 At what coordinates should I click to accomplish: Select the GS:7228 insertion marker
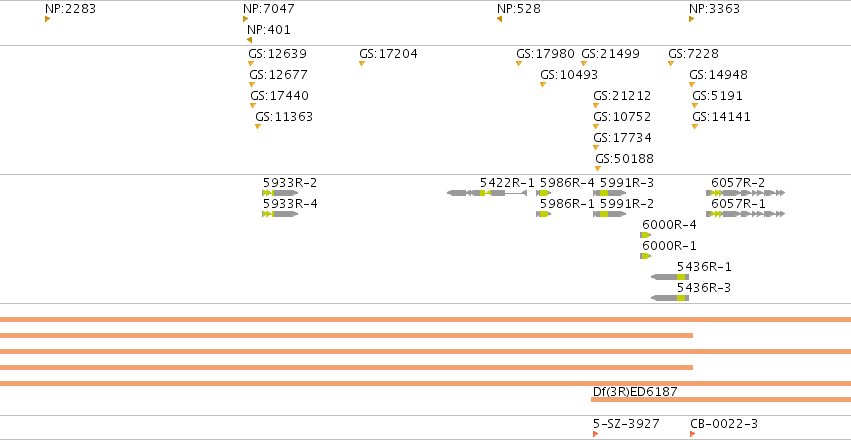671,63
